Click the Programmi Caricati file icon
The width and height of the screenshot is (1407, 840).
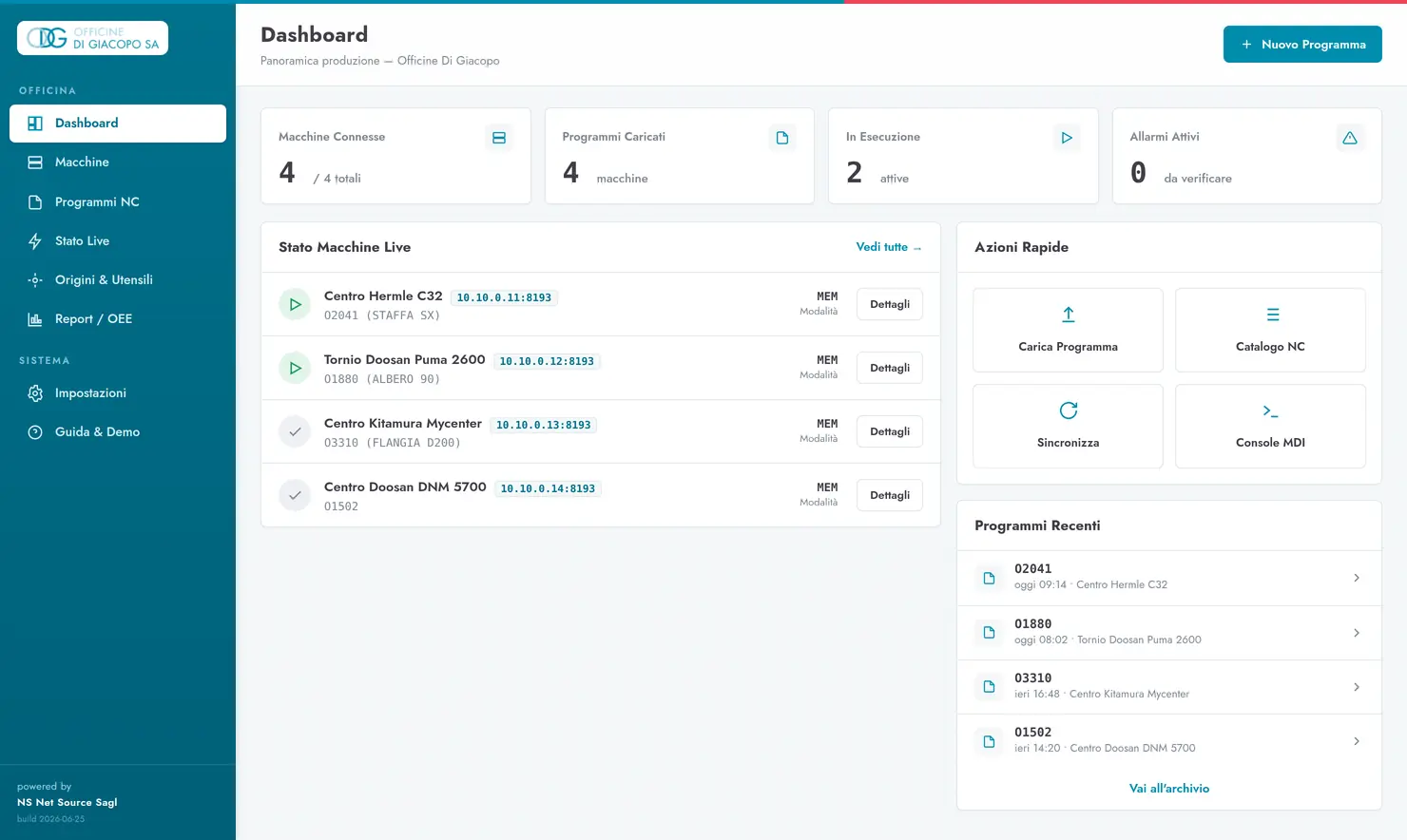[782, 138]
